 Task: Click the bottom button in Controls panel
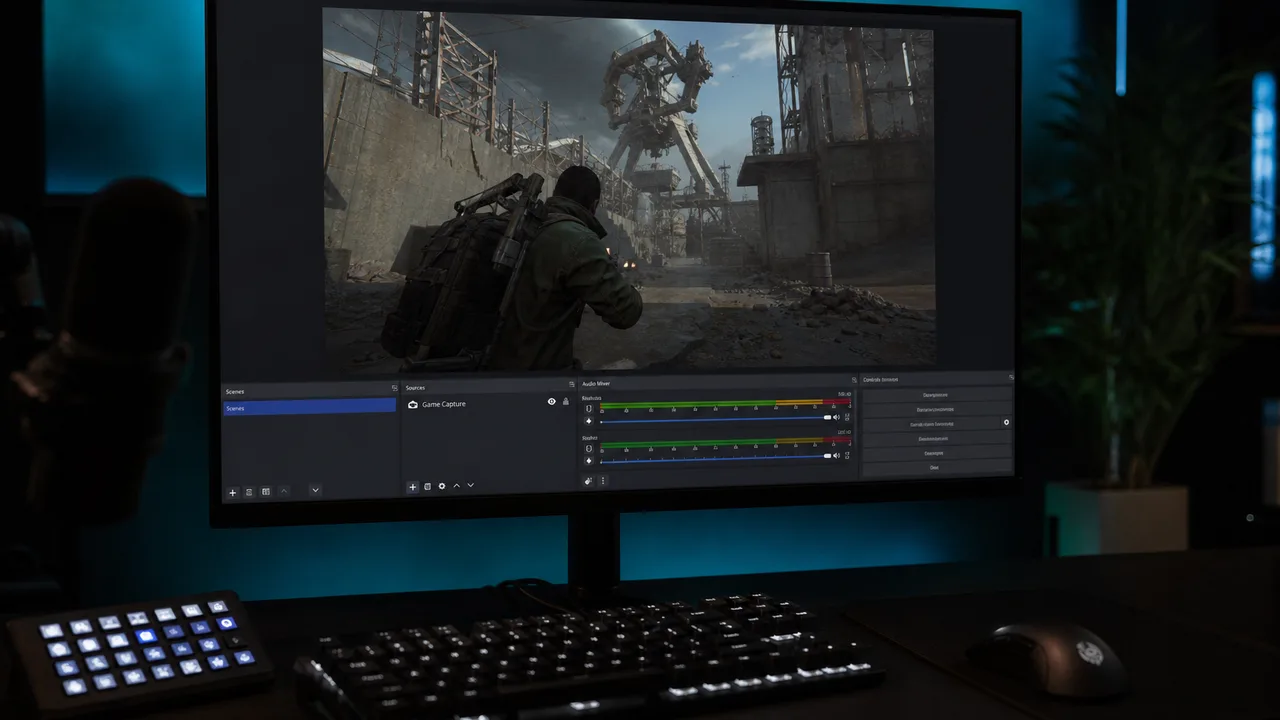pyautogui.click(x=936, y=467)
